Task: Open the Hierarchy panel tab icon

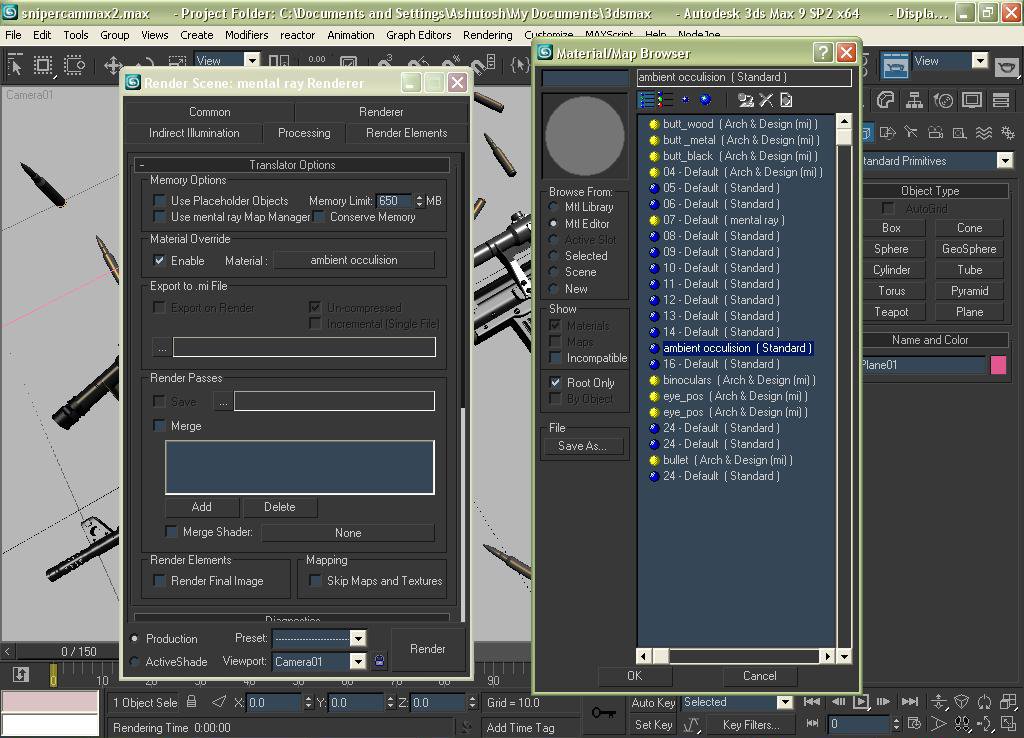Action: coord(914,100)
